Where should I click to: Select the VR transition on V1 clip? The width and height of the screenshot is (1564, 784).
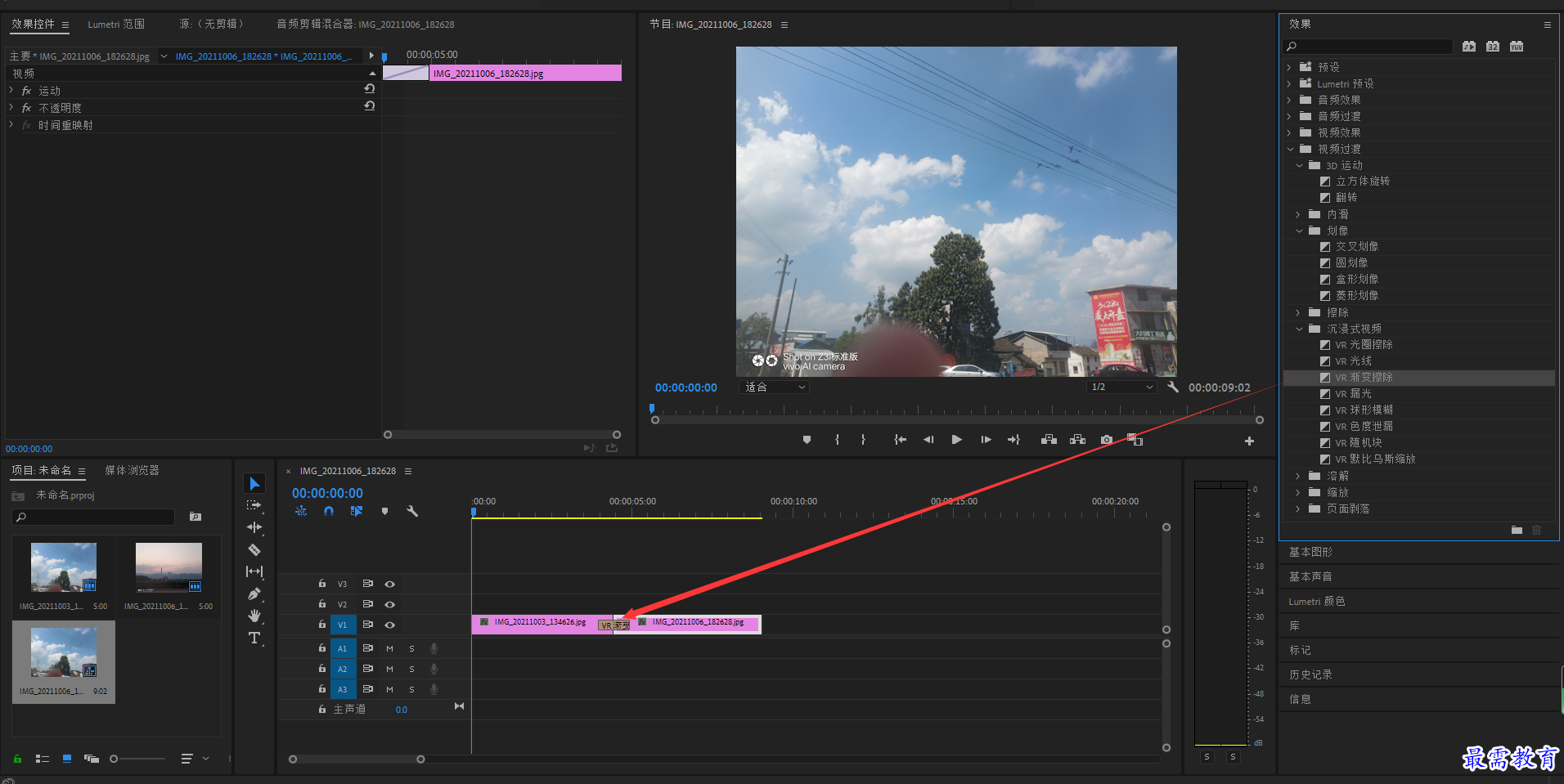614,625
